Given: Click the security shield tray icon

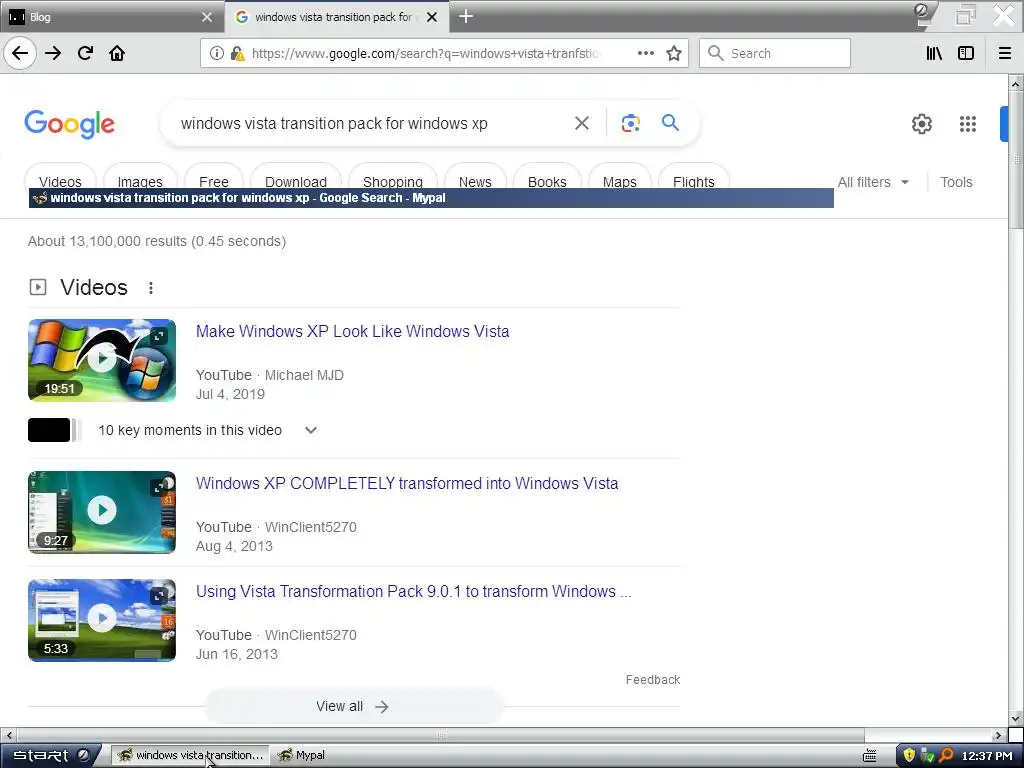Looking at the screenshot, I should [x=909, y=756].
